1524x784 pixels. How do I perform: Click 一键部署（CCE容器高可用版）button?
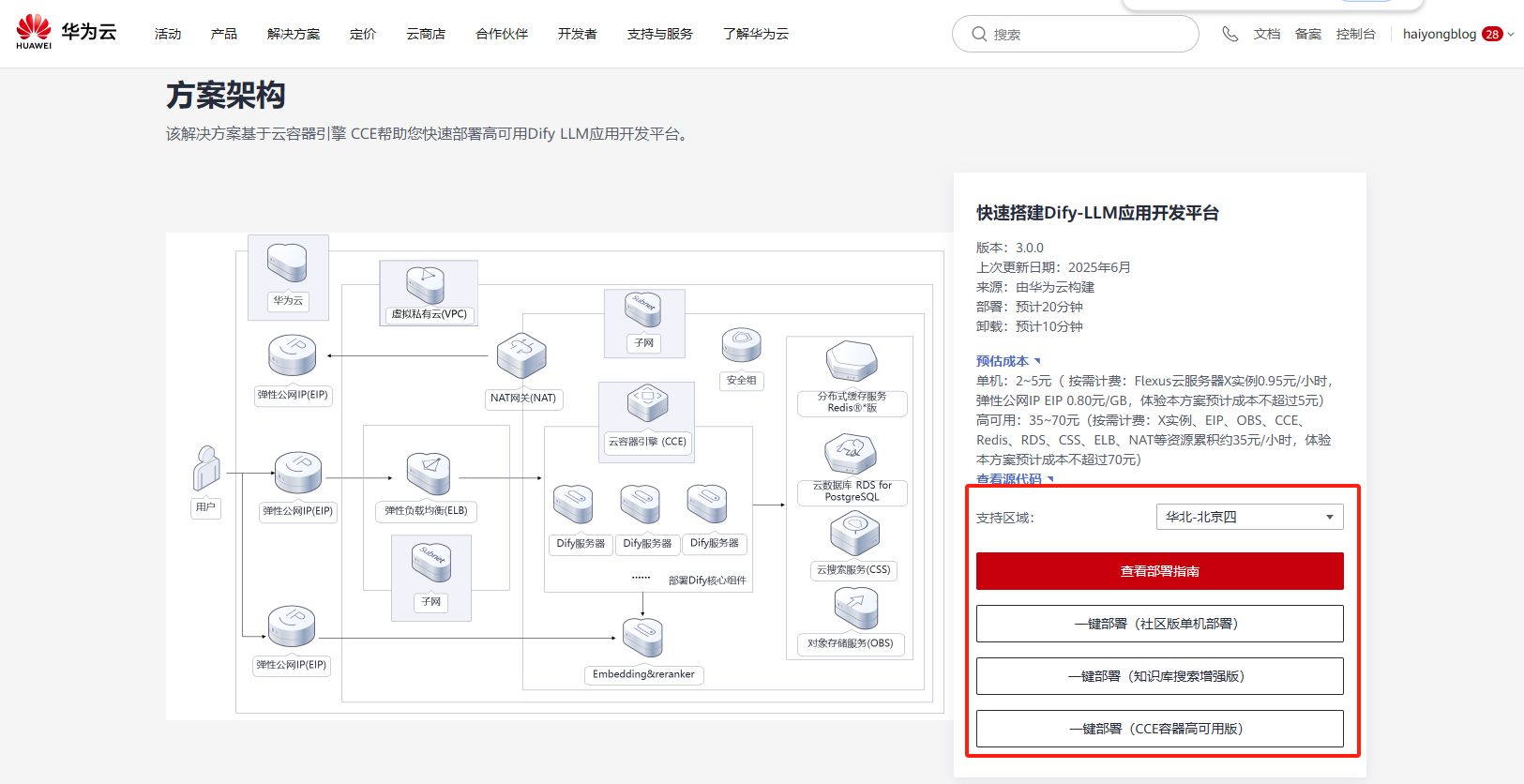[1160, 729]
